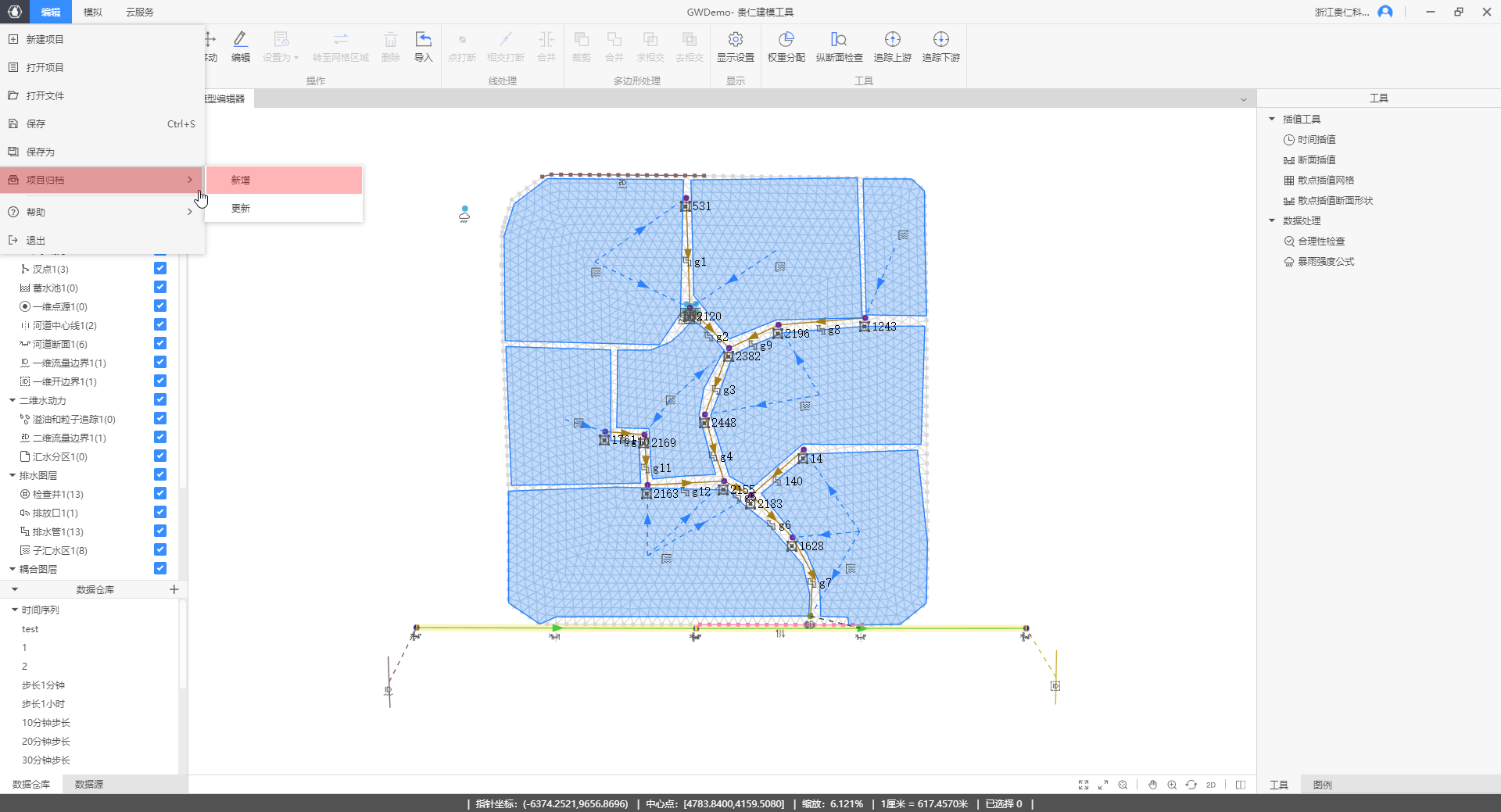Click the 编辑 (edit) pen tool icon
This screenshot has width=1501, height=812.
[x=240, y=39]
